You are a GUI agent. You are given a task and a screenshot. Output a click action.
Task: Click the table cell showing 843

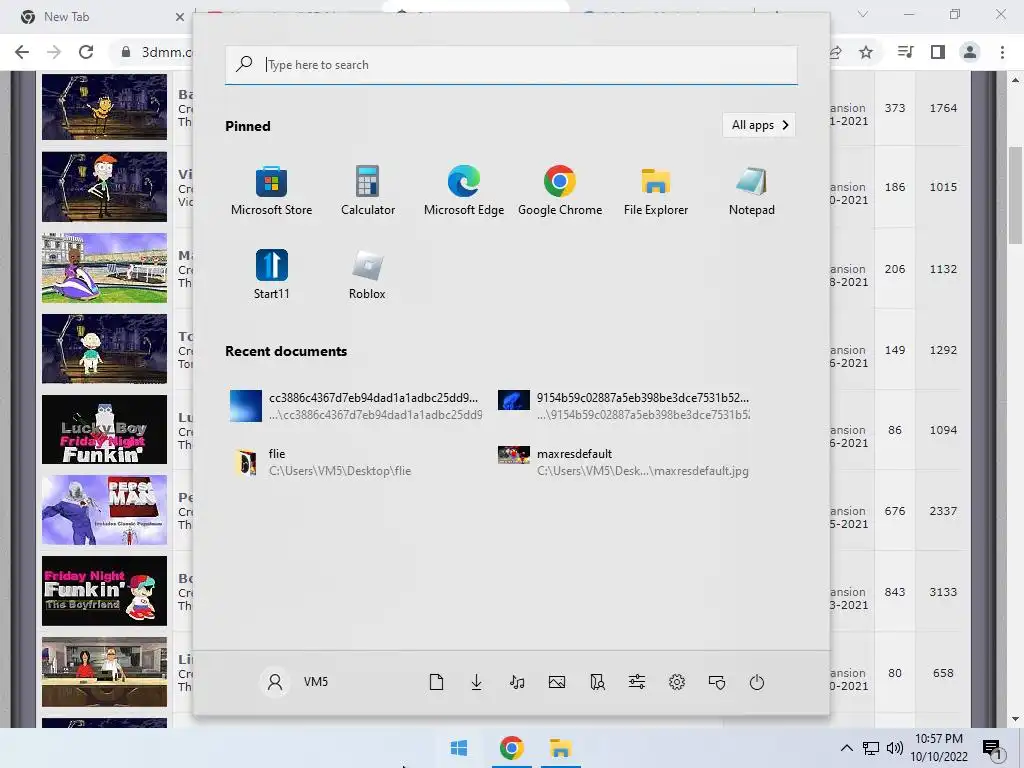coord(895,592)
